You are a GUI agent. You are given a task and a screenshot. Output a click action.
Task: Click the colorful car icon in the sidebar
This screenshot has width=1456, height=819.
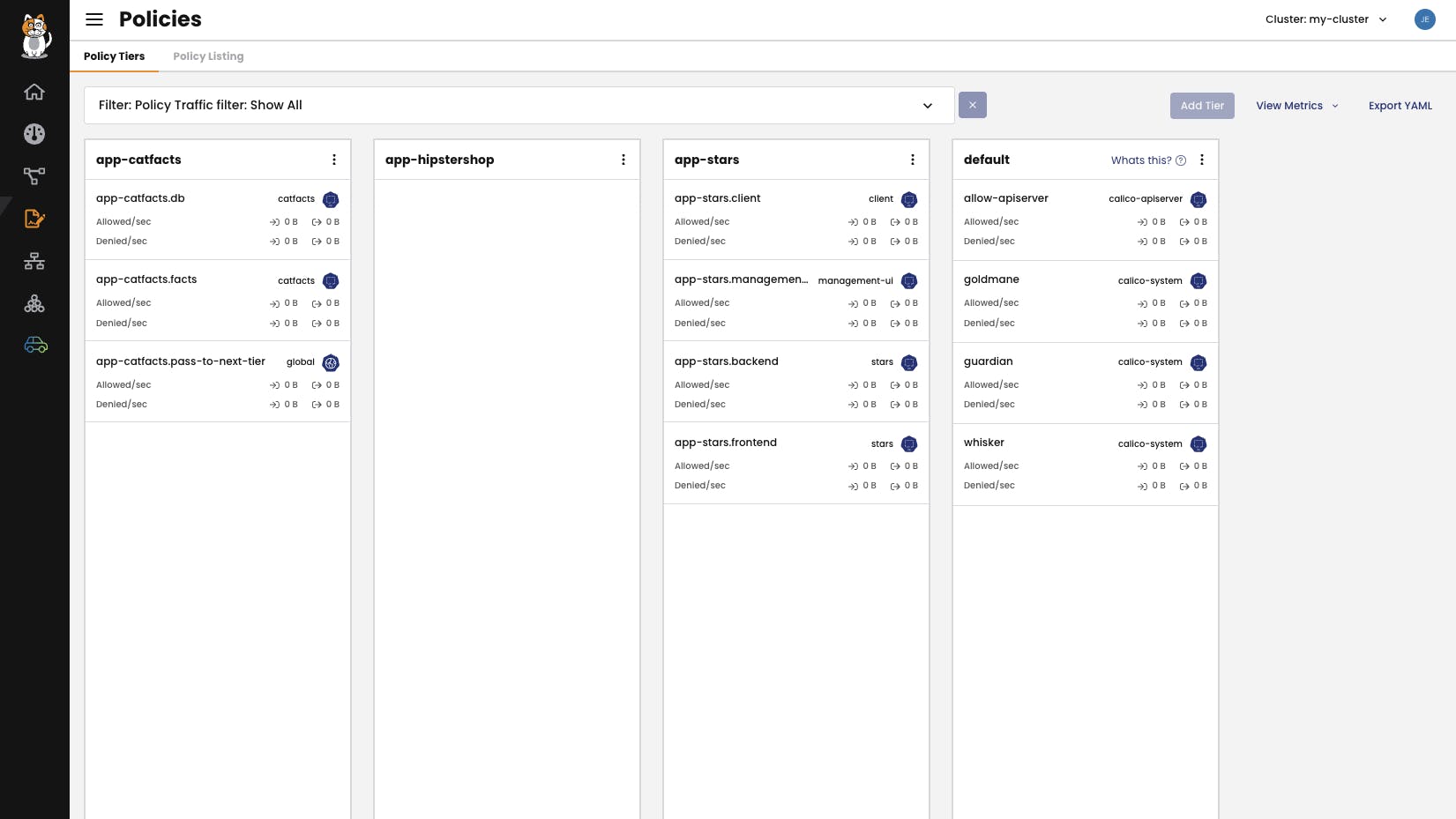[35, 345]
